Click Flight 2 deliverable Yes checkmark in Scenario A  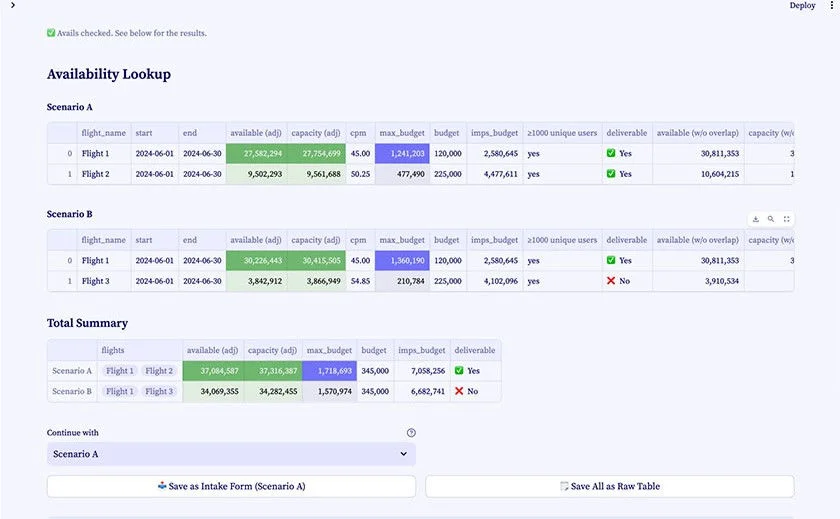coord(611,174)
